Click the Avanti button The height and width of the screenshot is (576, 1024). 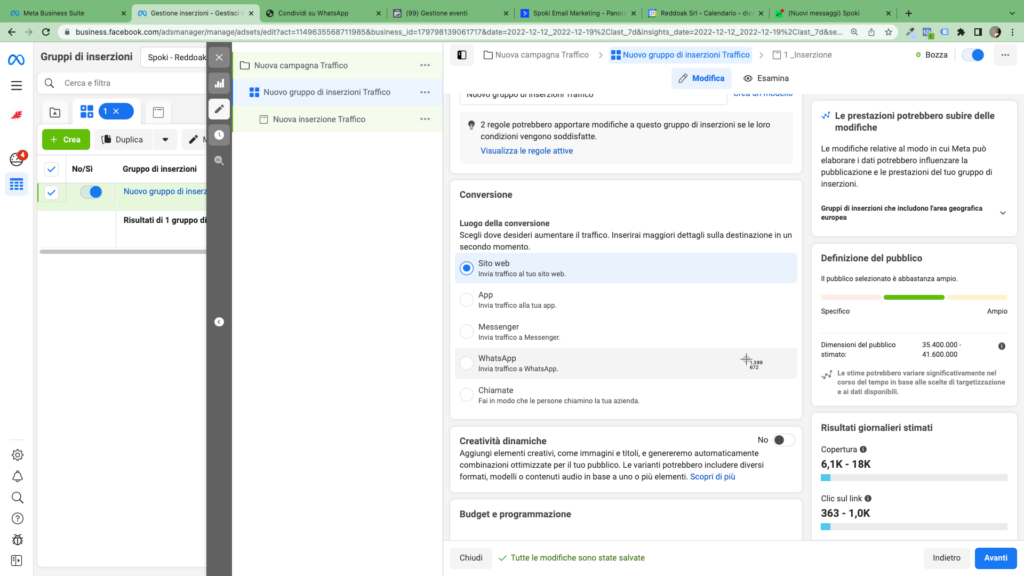tap(995, 558)
